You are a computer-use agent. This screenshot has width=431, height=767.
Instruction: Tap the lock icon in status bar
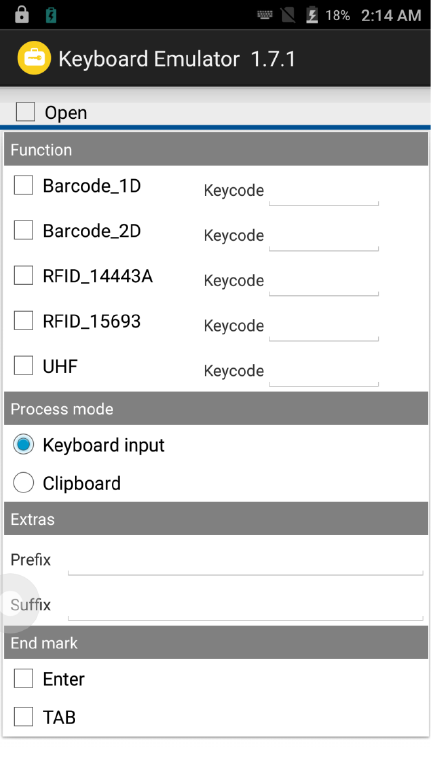[x=22, y=15]
